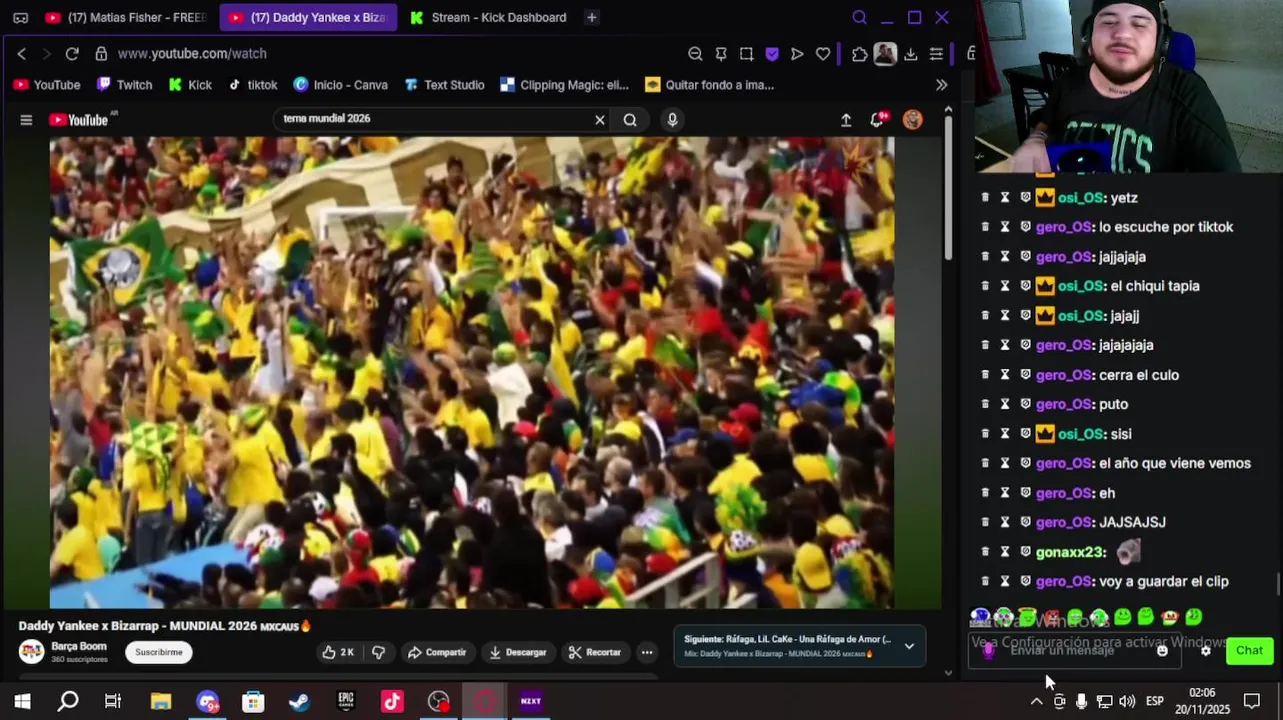Click the taskbar volume speaker icon
The height and width of the screenshot is (720, 1283).
pos(1127,701)
